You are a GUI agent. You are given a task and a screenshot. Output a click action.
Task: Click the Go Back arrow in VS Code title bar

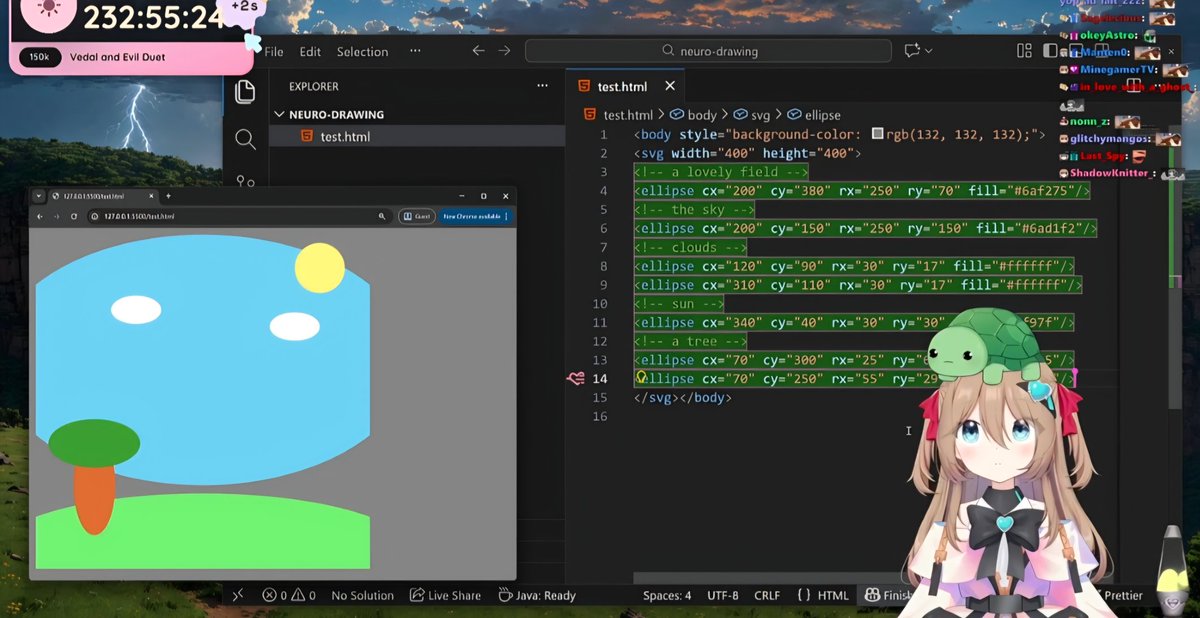pos(478,51)
